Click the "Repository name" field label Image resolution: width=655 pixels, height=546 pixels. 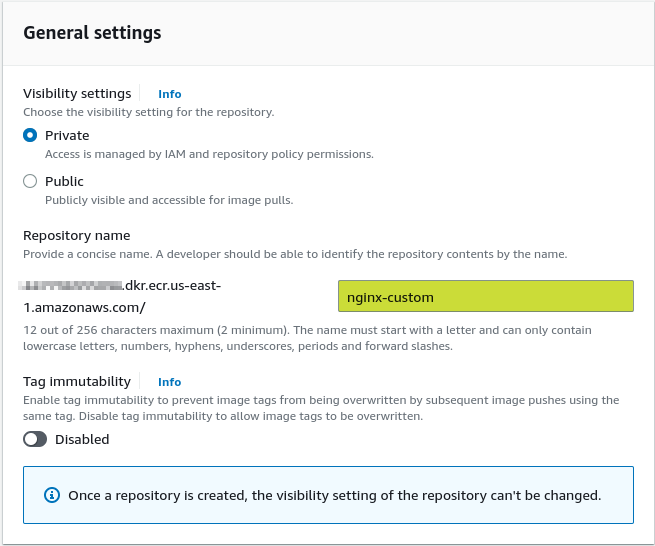click(76, 235)
